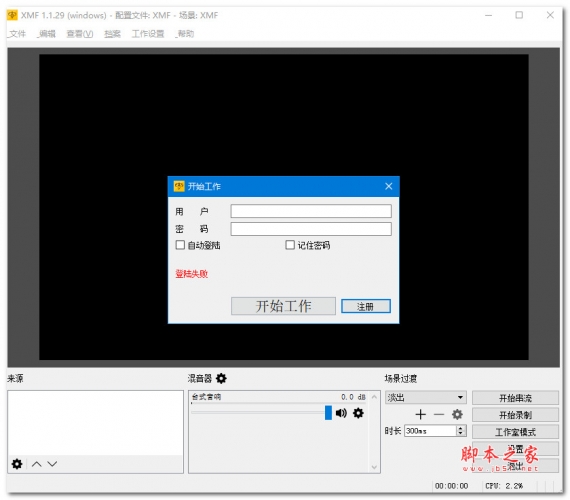Image resolution: width=570 pixels, height=500 pixels.
Task: Open the 淡出 scene transition dropdown
Action: tap(426, 397)
